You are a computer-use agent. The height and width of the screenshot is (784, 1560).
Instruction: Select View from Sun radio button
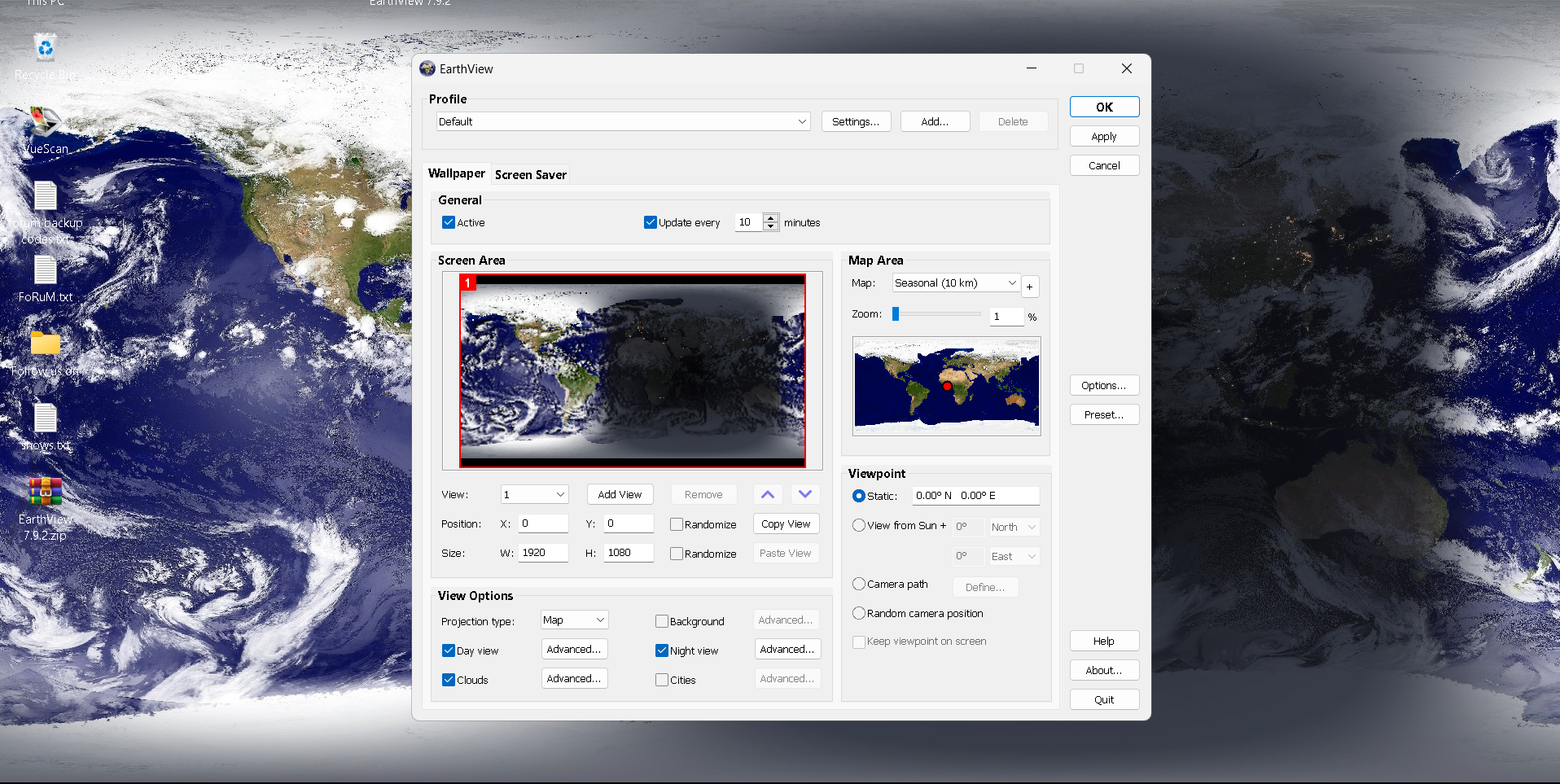click(859, 525)
